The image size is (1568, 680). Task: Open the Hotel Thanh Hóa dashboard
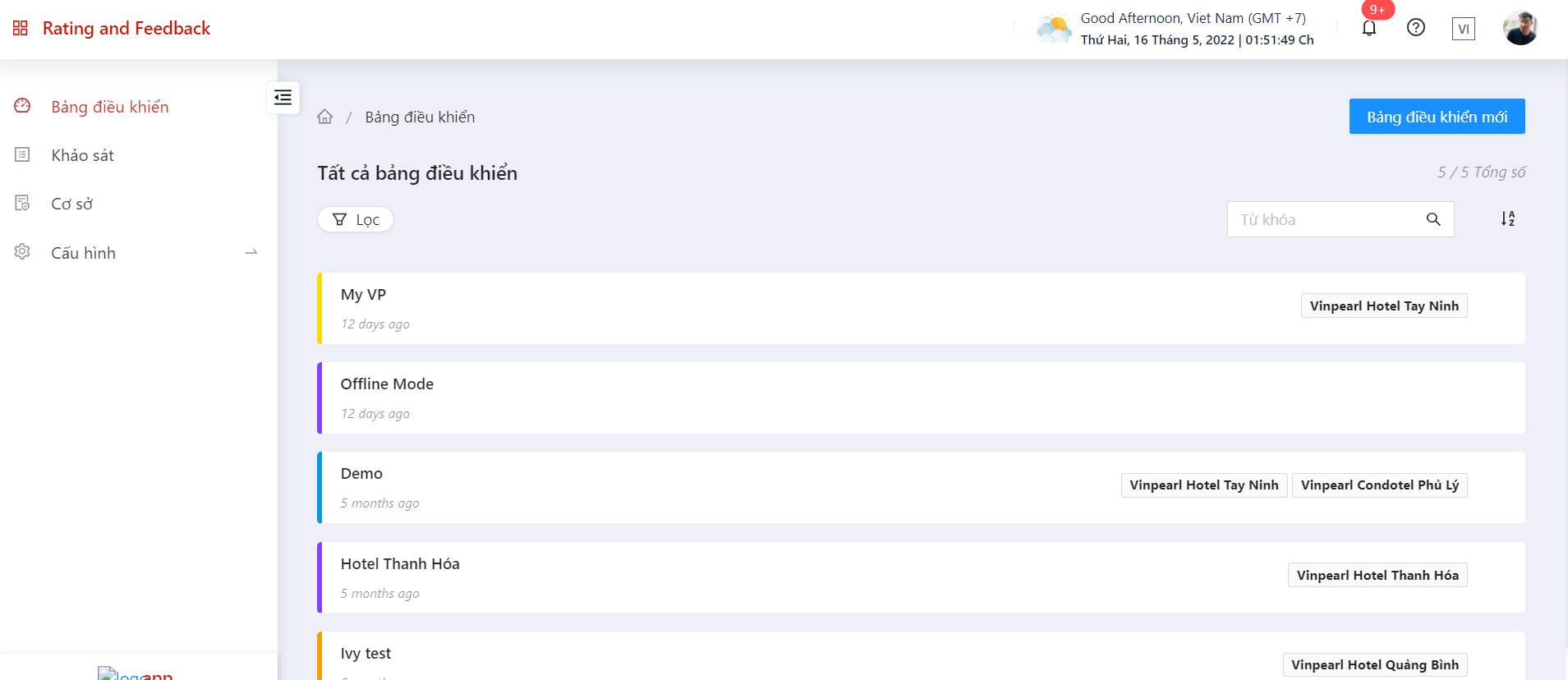pos(400,564)
